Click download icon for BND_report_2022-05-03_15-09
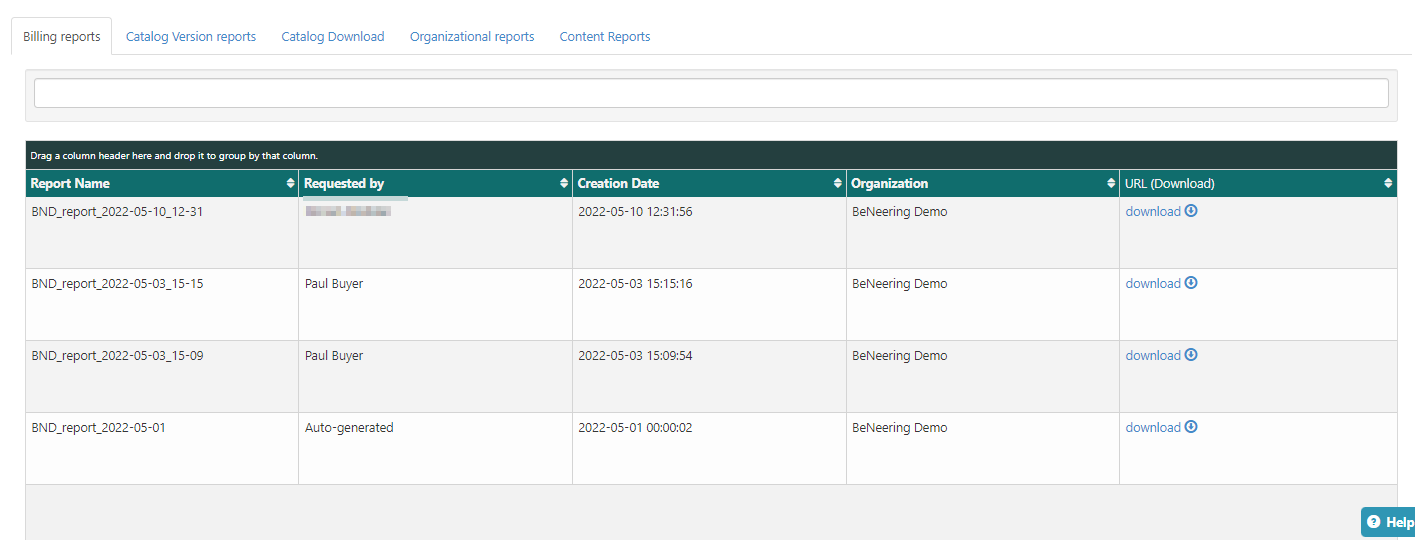 point(1191,355)
